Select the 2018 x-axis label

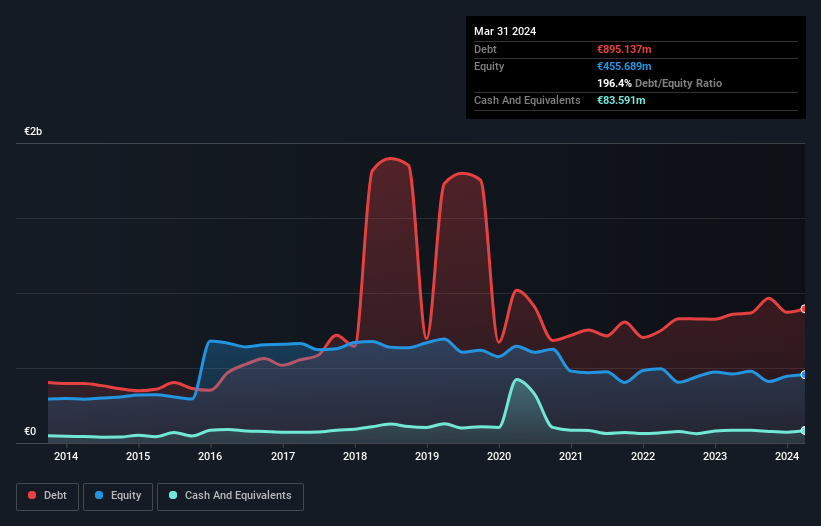click(355, 456)
